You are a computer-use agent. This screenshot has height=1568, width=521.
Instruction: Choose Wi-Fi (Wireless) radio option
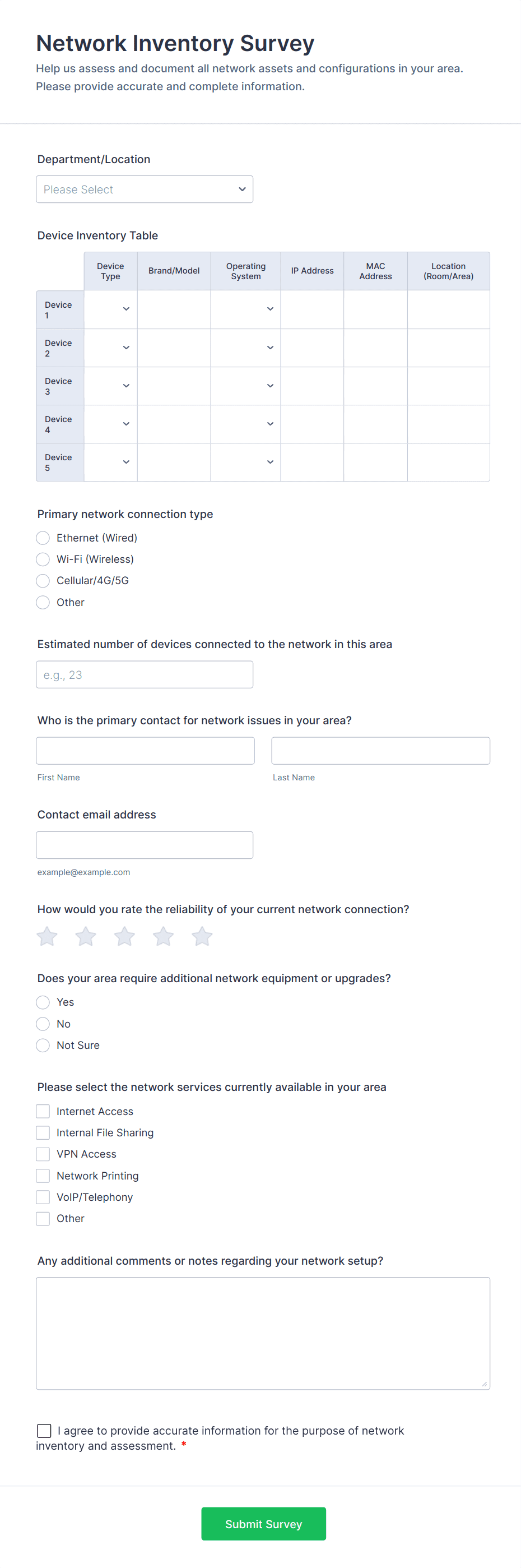tap(43, 559)
